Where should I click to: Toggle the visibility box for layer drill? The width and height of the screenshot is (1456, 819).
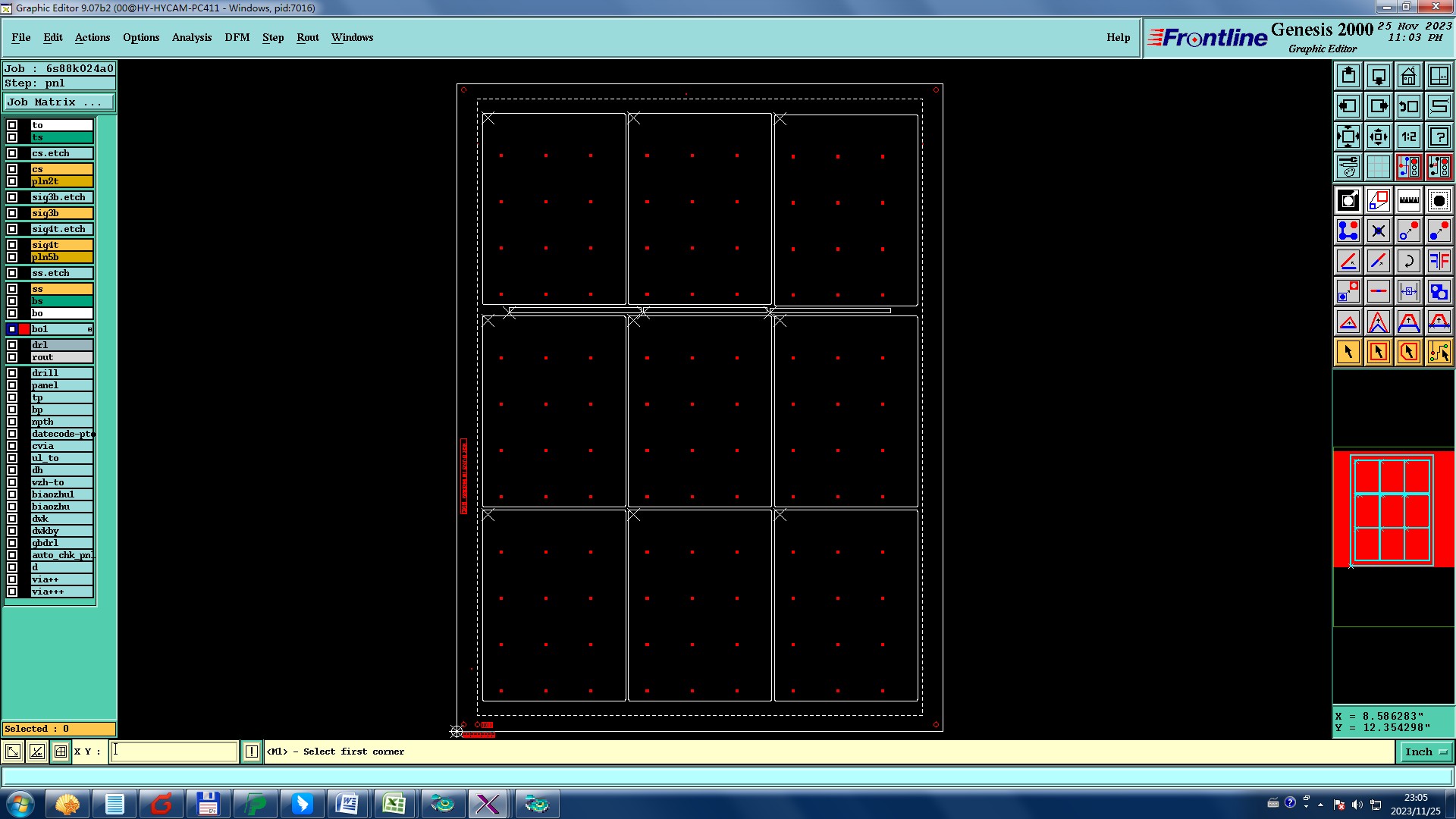tap(12, 373)
